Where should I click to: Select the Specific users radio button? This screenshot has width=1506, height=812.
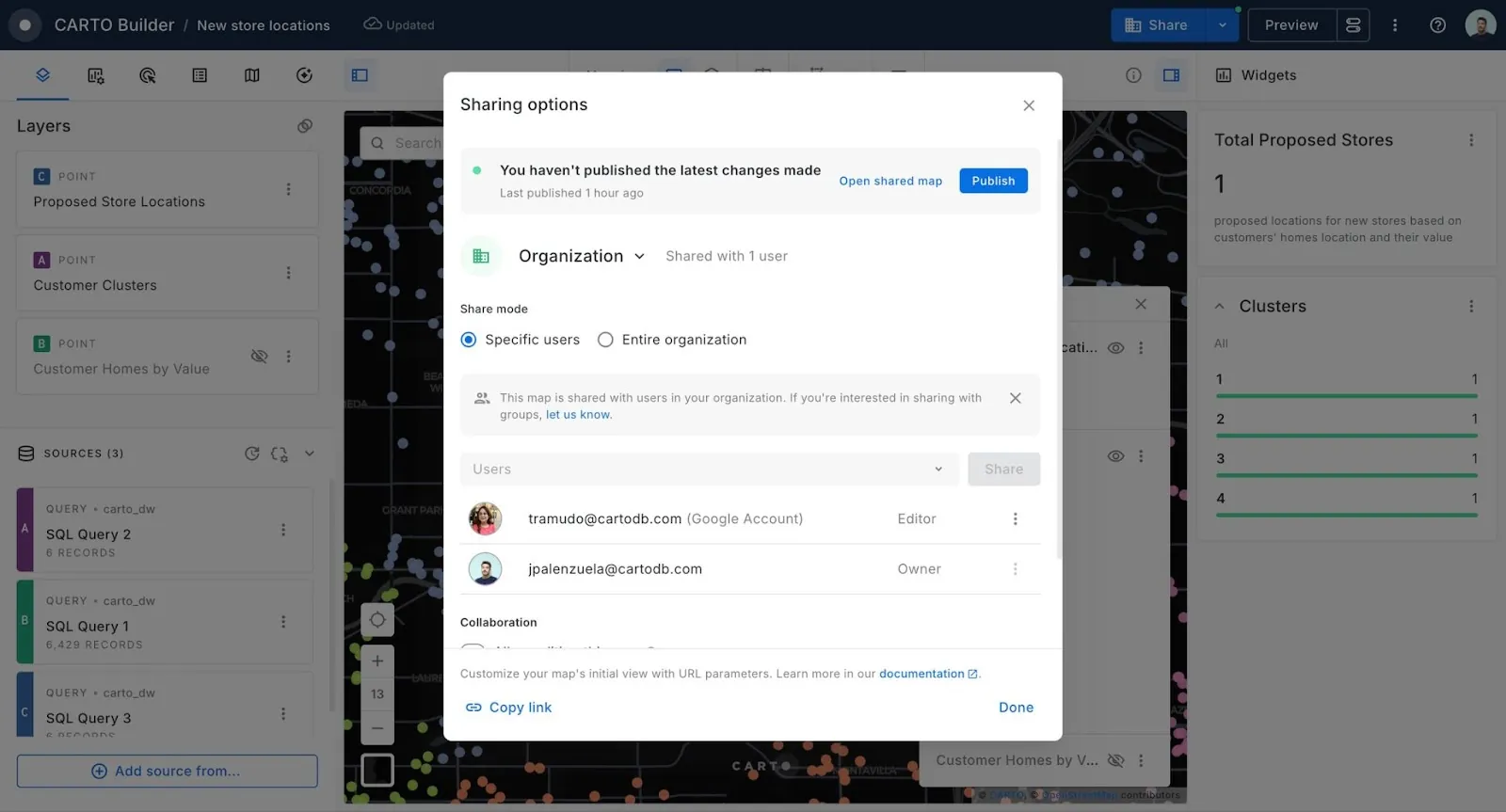tap(469, 340)
